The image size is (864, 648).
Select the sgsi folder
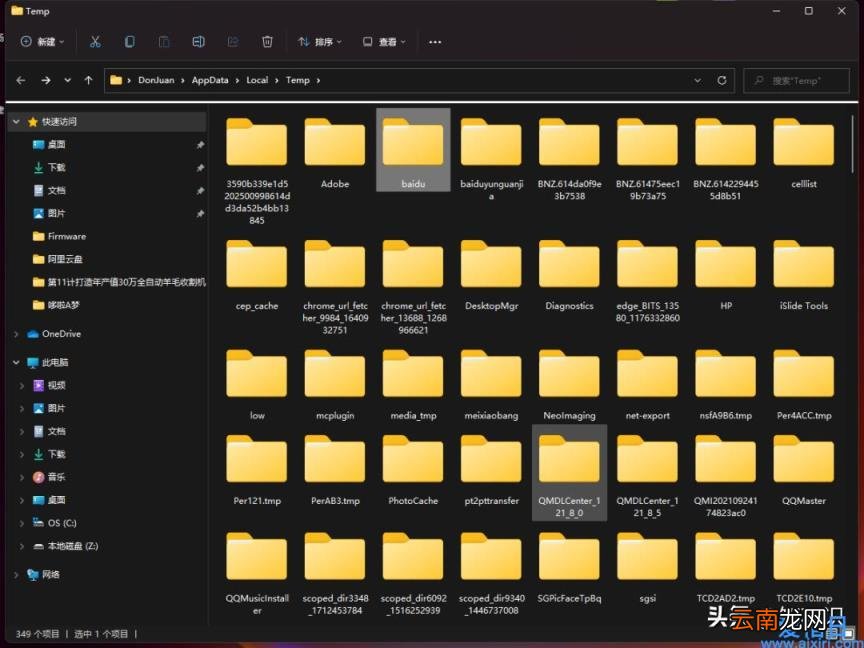pos(647,568)
